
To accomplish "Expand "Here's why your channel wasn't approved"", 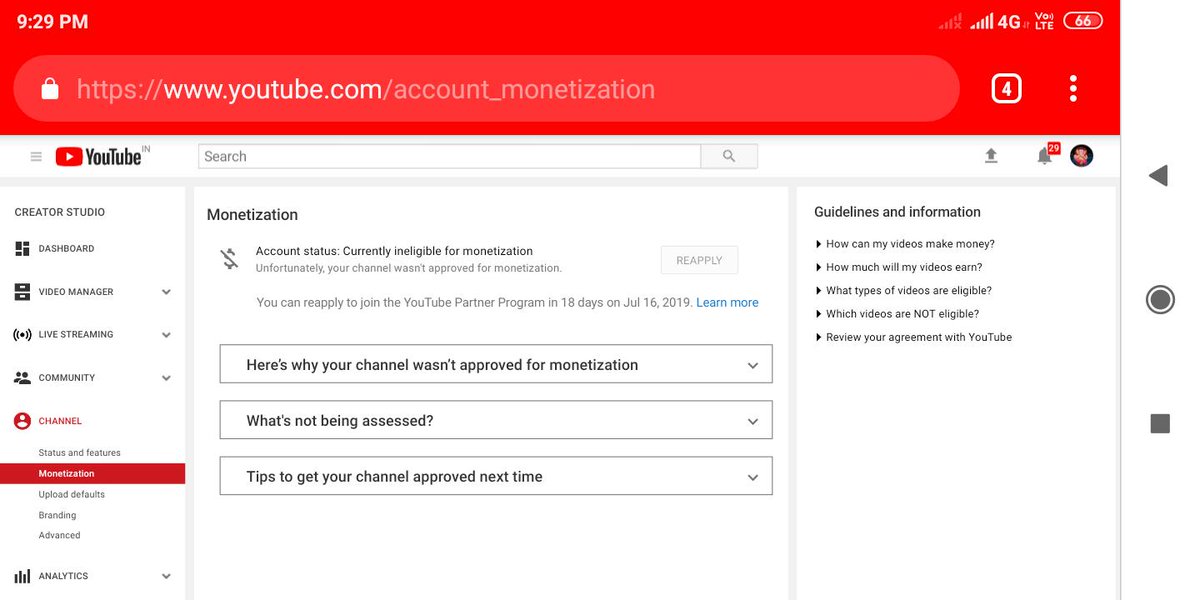I will pyautogui.click(x=496, y=365).
